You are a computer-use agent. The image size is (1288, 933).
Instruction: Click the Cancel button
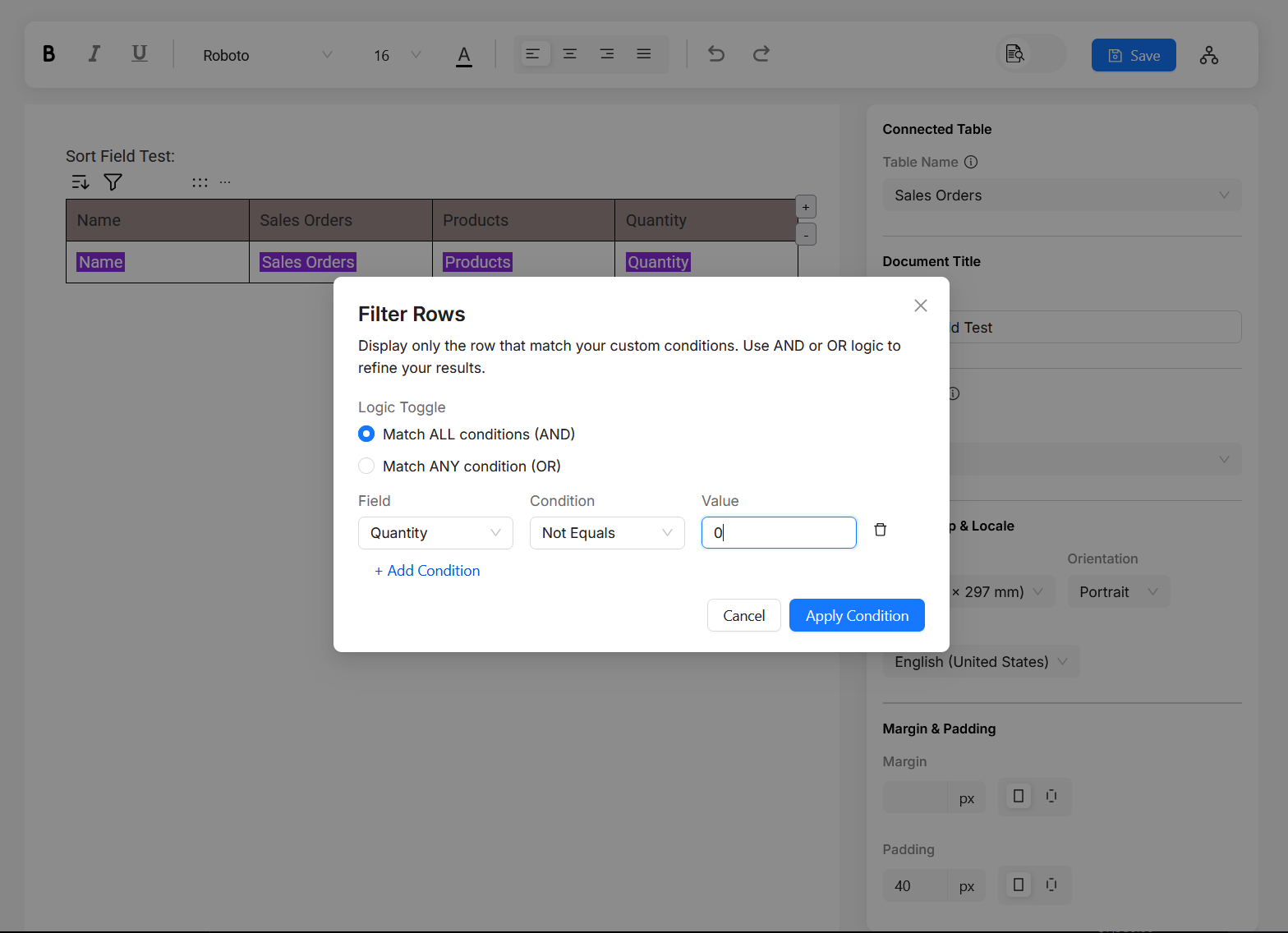click(744, 615)
